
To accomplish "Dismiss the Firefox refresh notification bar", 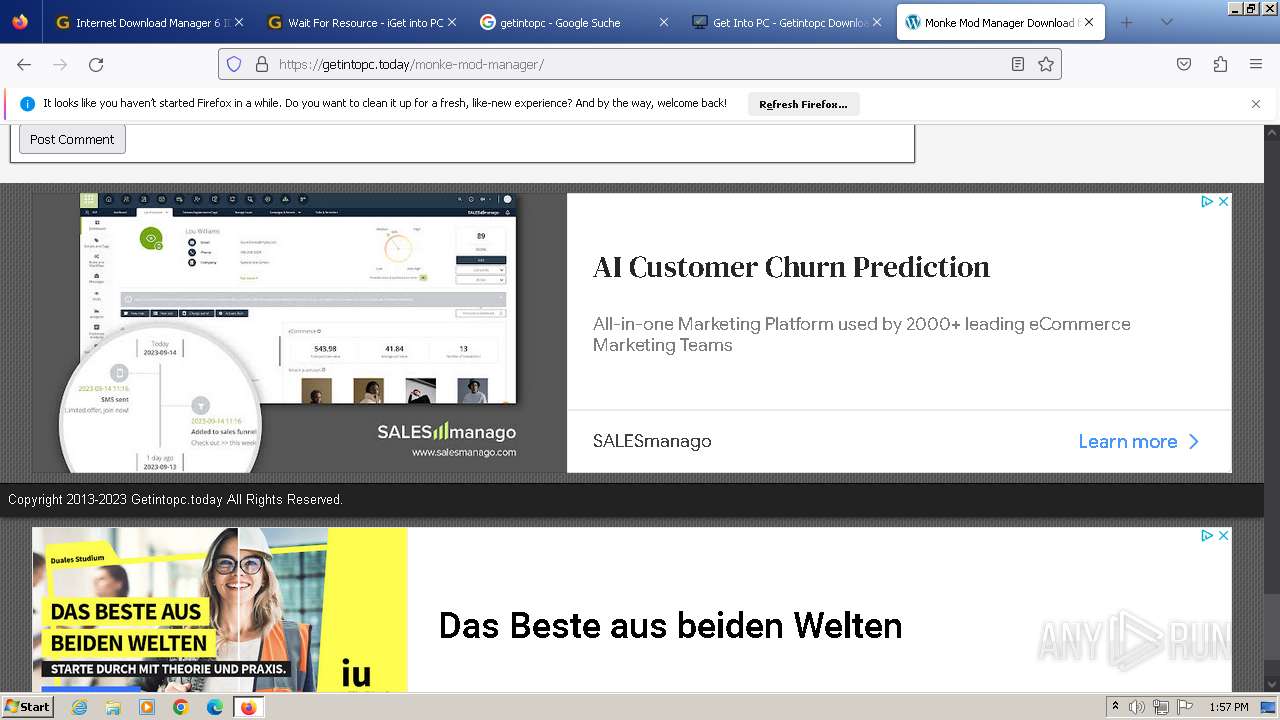I will [x=1256, y=104].
